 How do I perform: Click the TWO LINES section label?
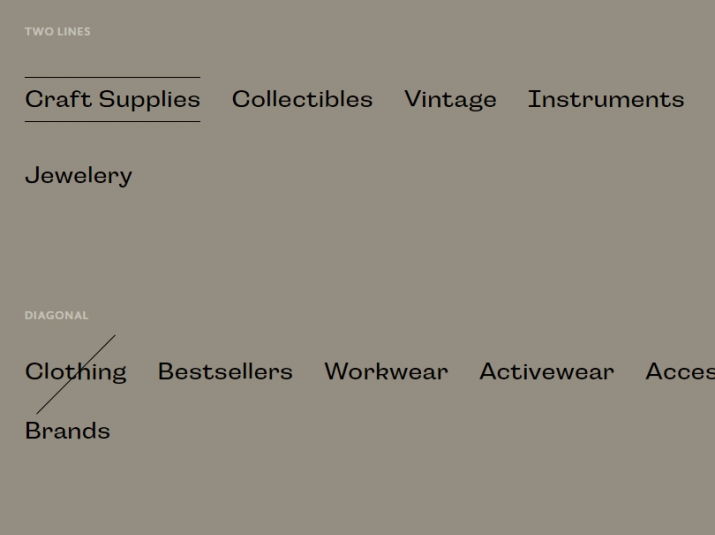(57, 31)
